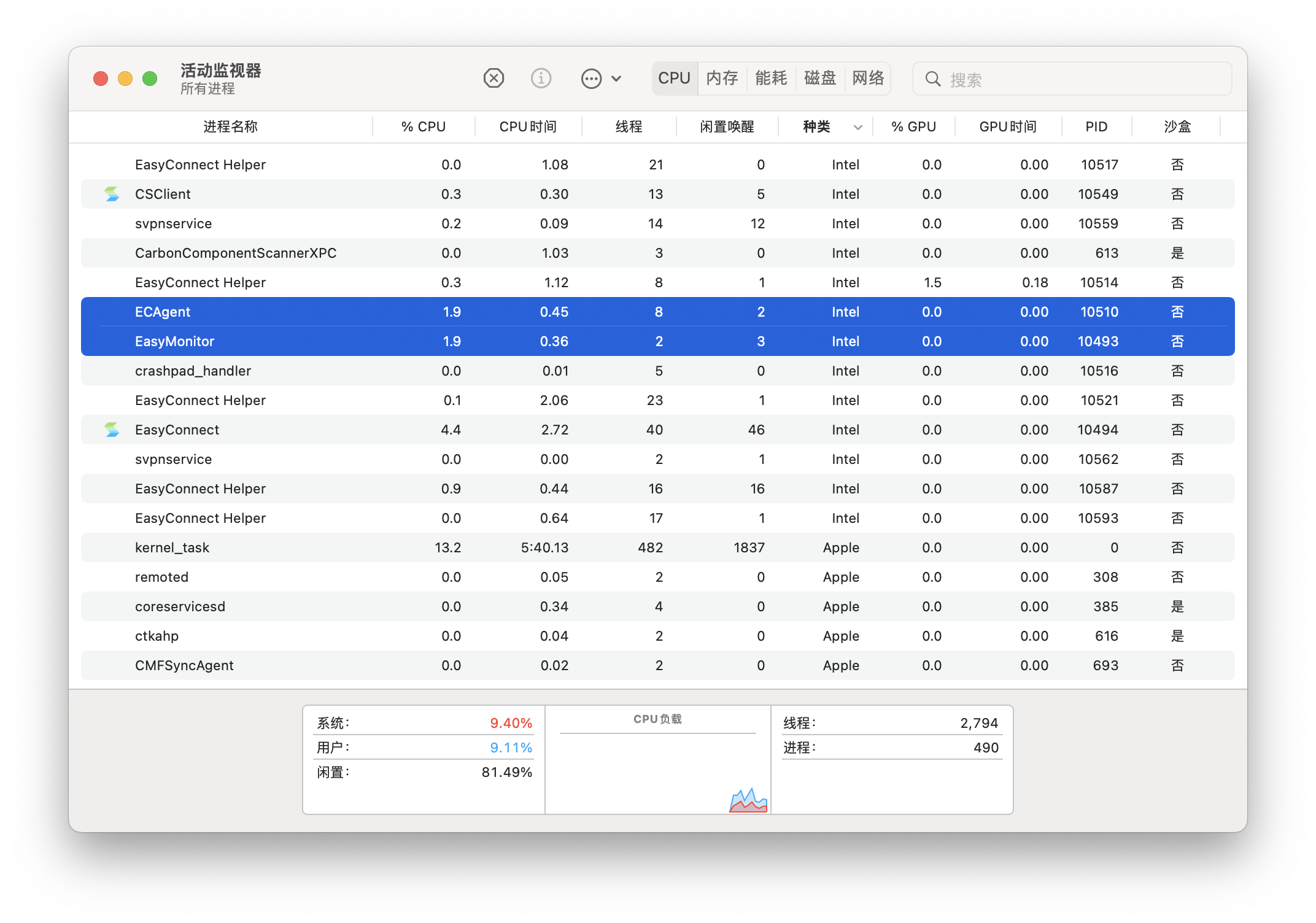Open the 能耗 tab
1316x923 pixels.
771,79
